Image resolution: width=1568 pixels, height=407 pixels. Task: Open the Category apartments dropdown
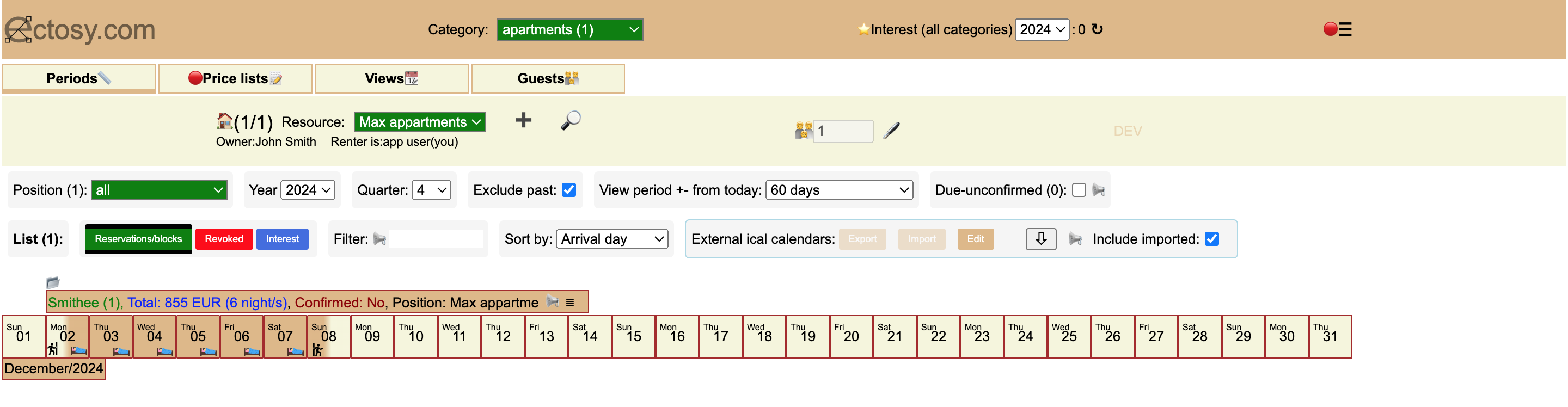(x=569, y=29)
